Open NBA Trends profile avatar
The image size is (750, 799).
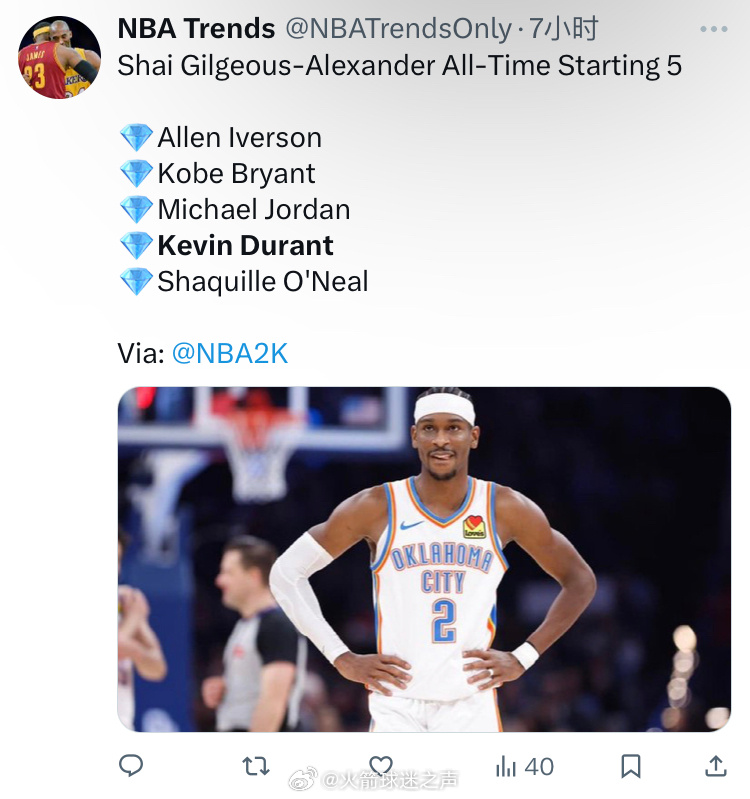tap(59, 57)
